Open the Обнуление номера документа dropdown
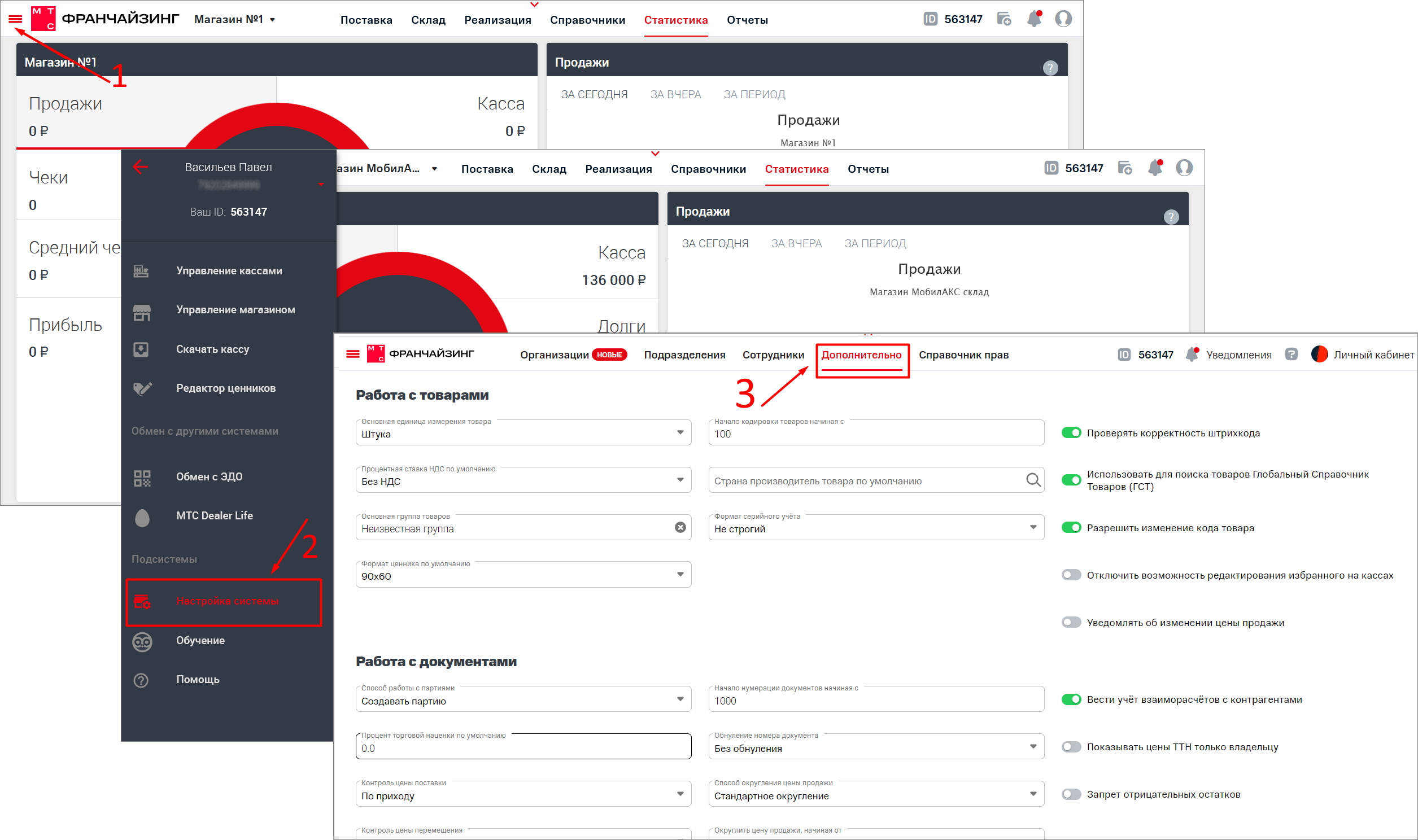Viewport: 1418px width, 840px height. pos(876,747)
